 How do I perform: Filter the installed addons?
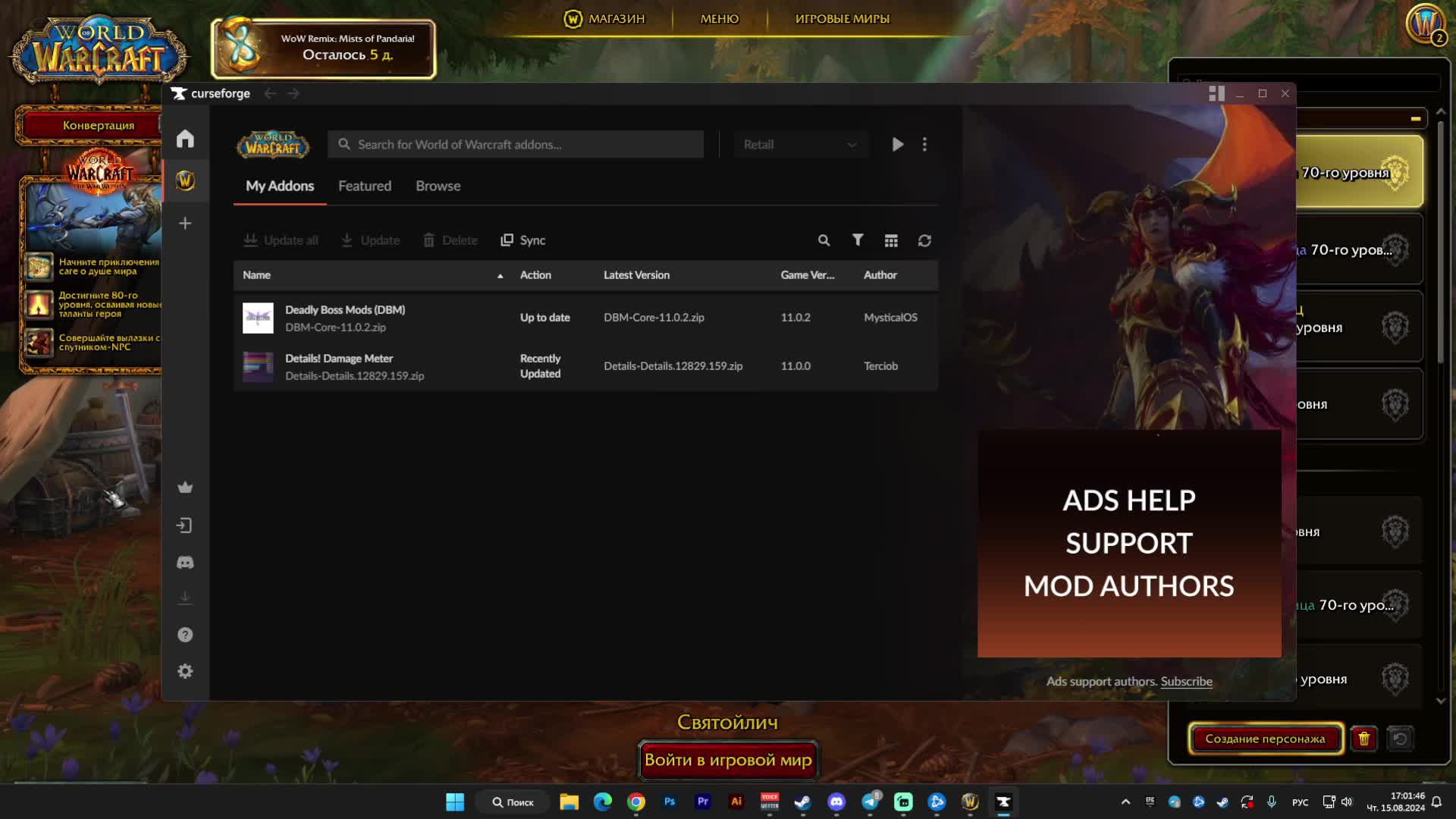[858, 240]
